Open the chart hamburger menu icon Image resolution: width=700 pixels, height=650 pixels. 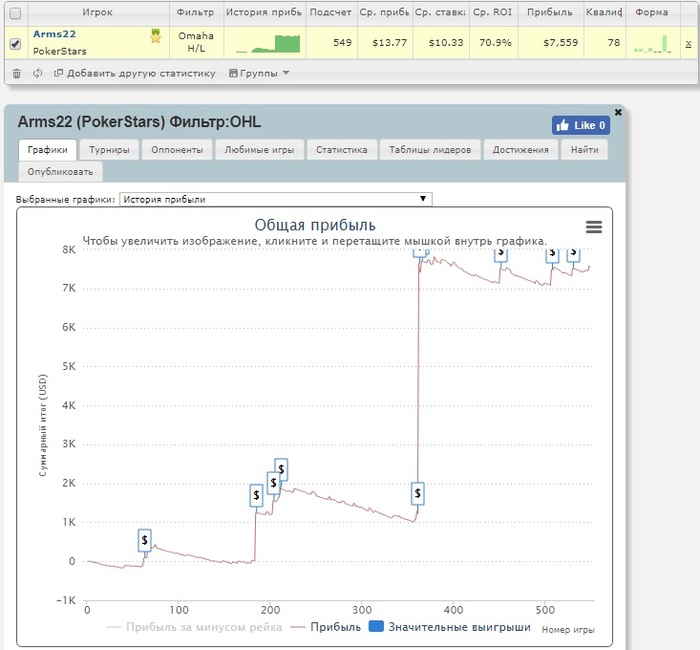click(594, 227)
